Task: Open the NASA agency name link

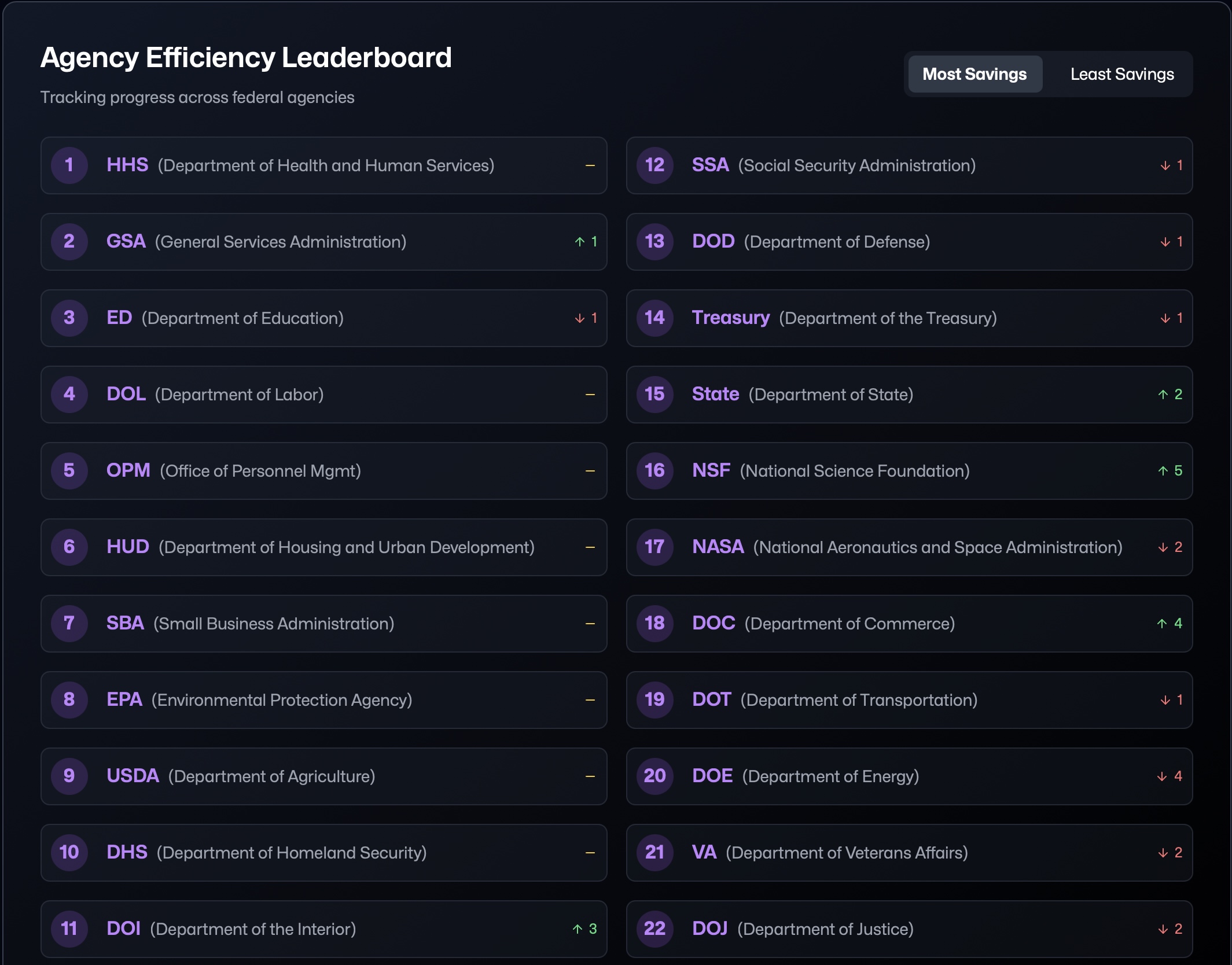Action: [x=718, y=547]
